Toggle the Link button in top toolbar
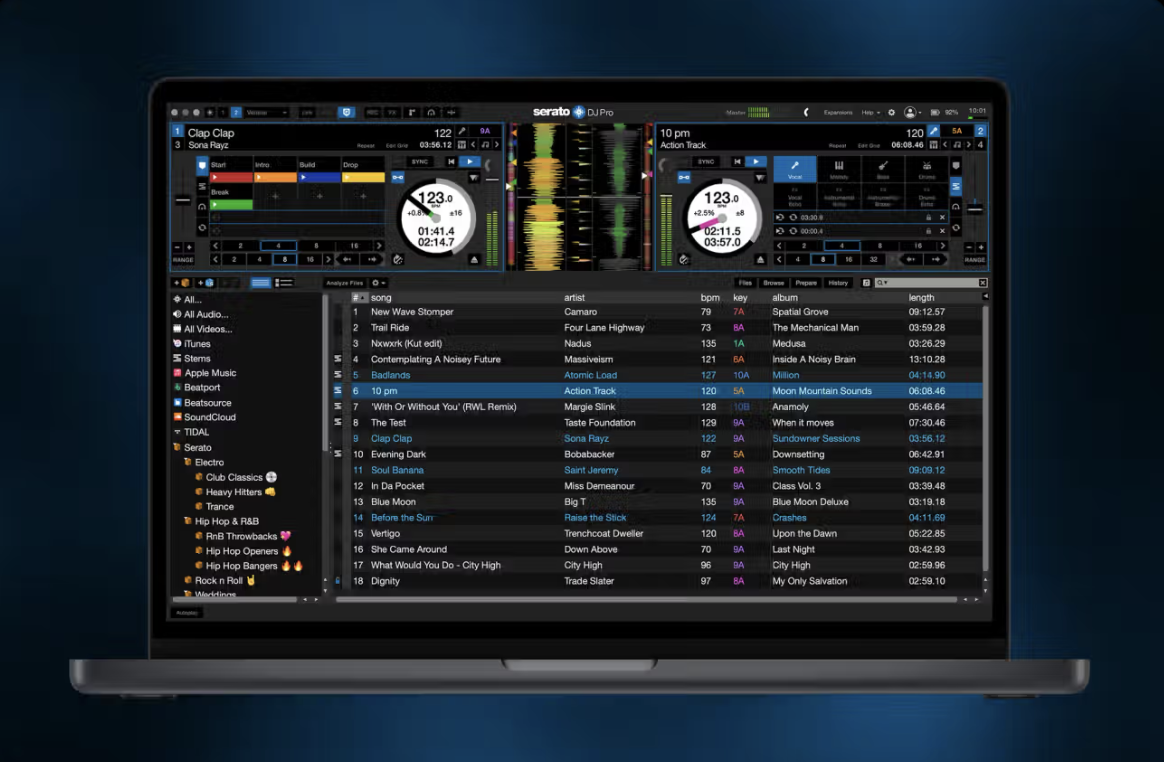This screenshot has height=762, width=1164. click(x=307, y=113)
